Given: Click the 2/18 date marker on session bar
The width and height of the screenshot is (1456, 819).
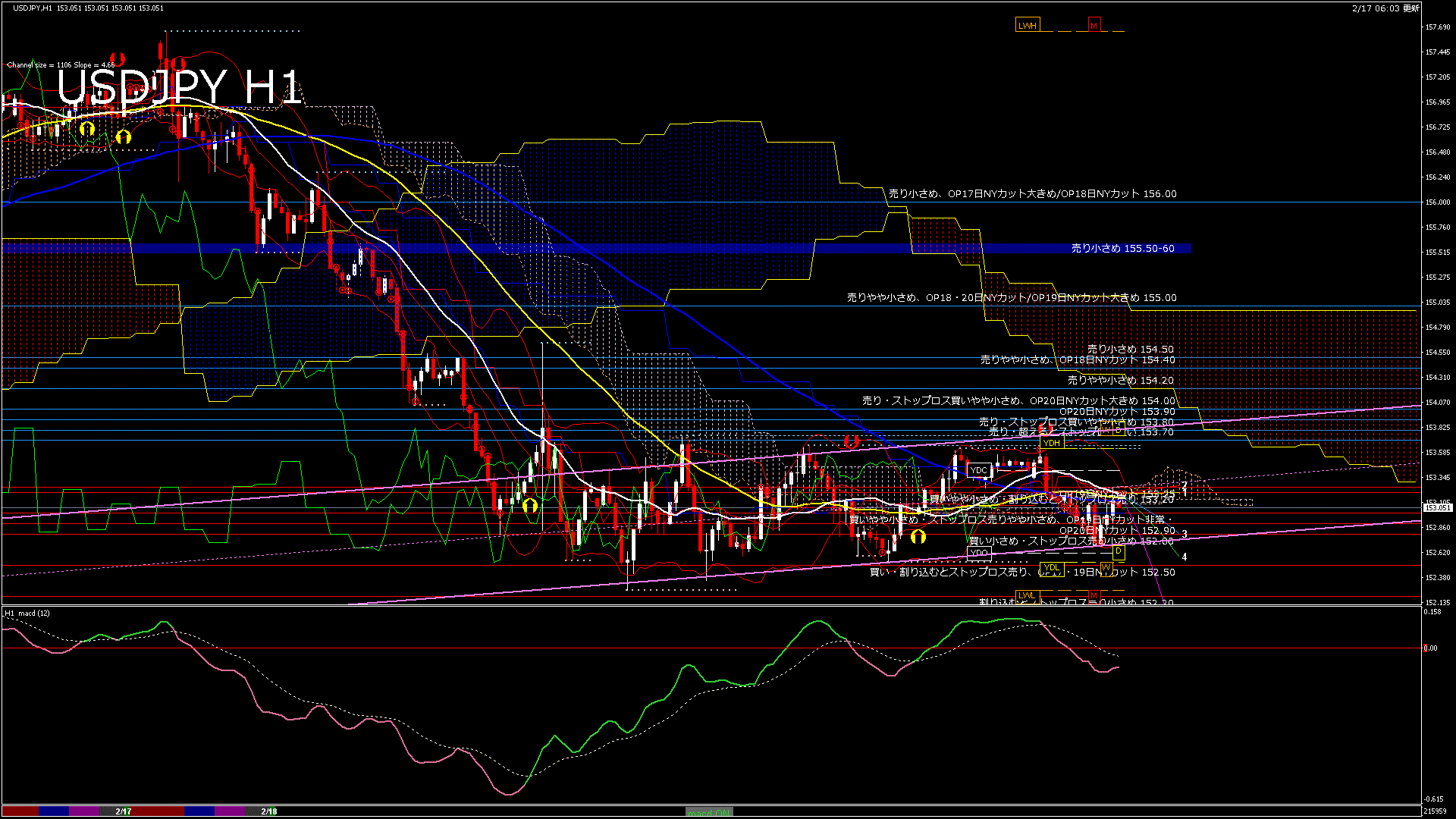Looking at the screenshot, I should point(269,811).
